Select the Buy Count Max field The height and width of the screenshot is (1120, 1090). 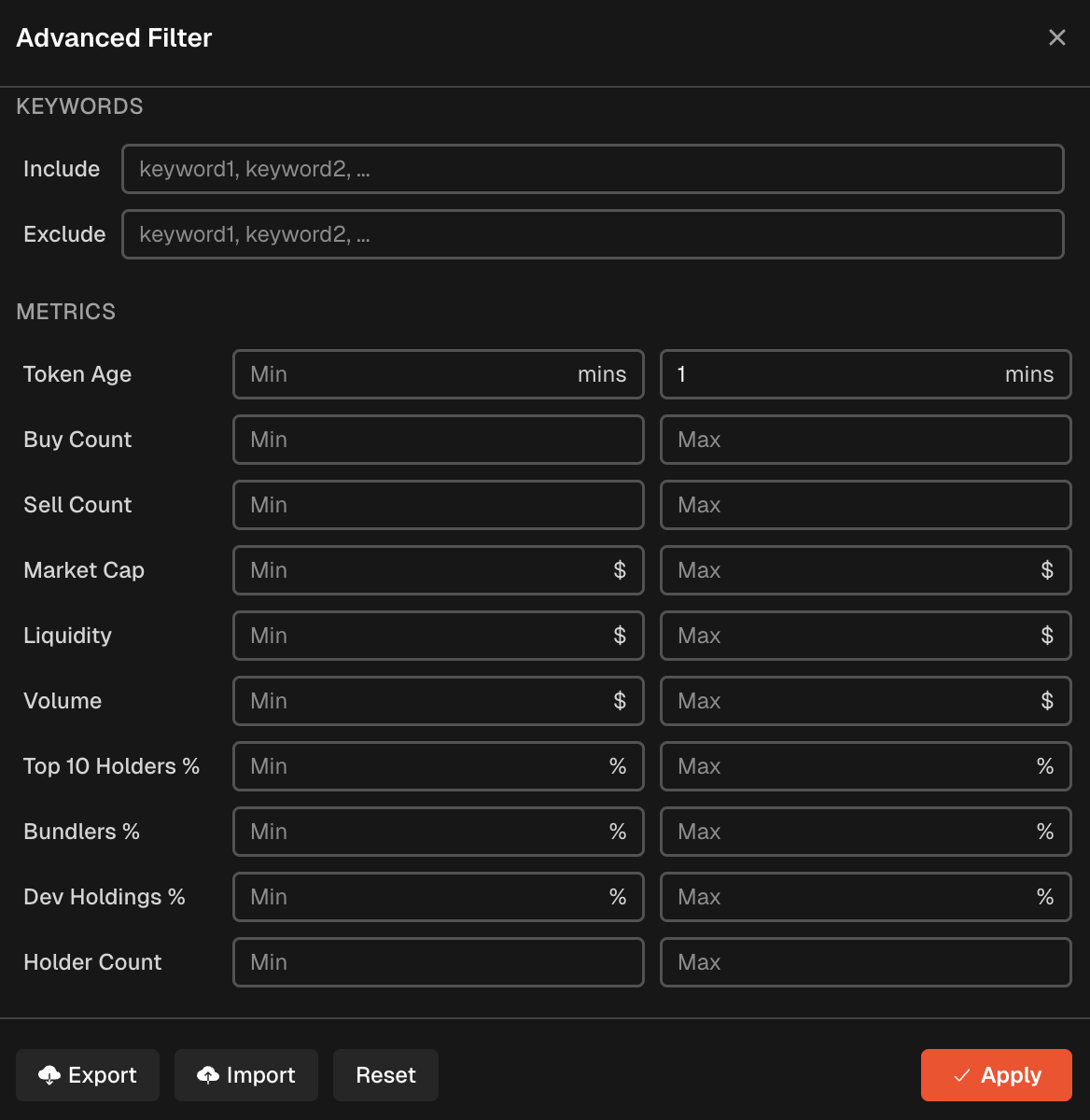[866, 440]
